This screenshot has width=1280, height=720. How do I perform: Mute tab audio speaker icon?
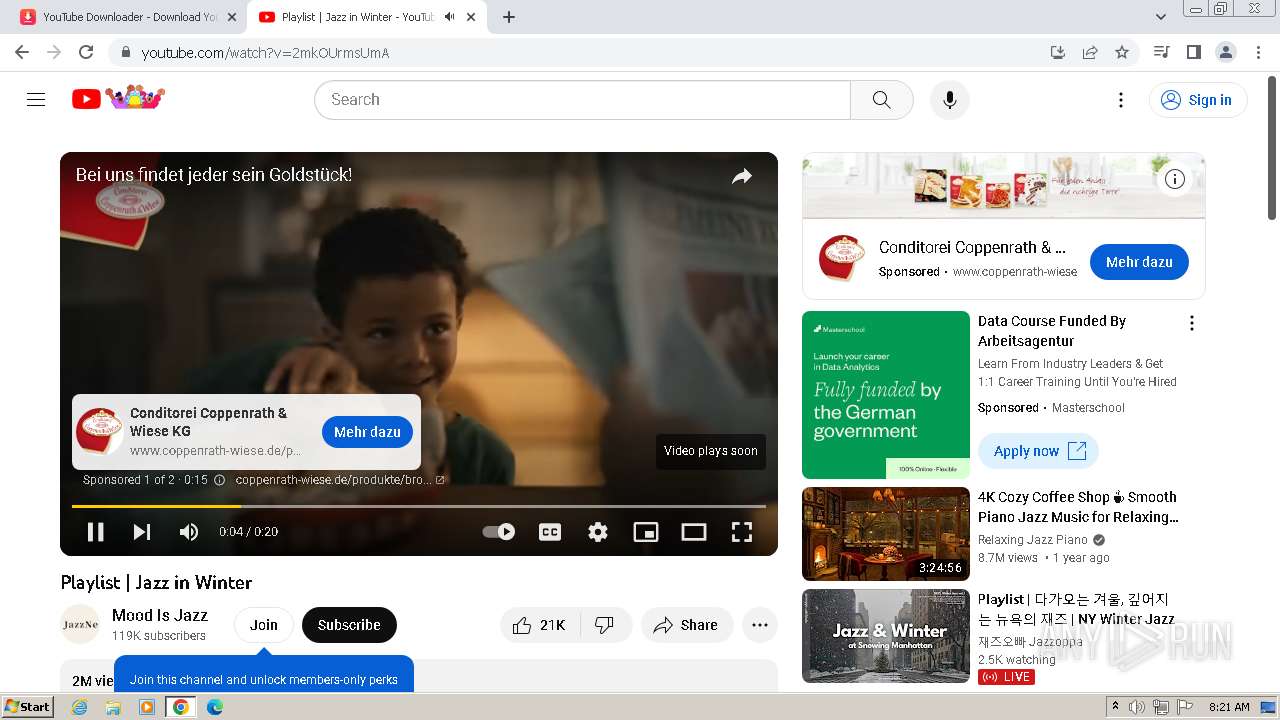tap(450, 17)
